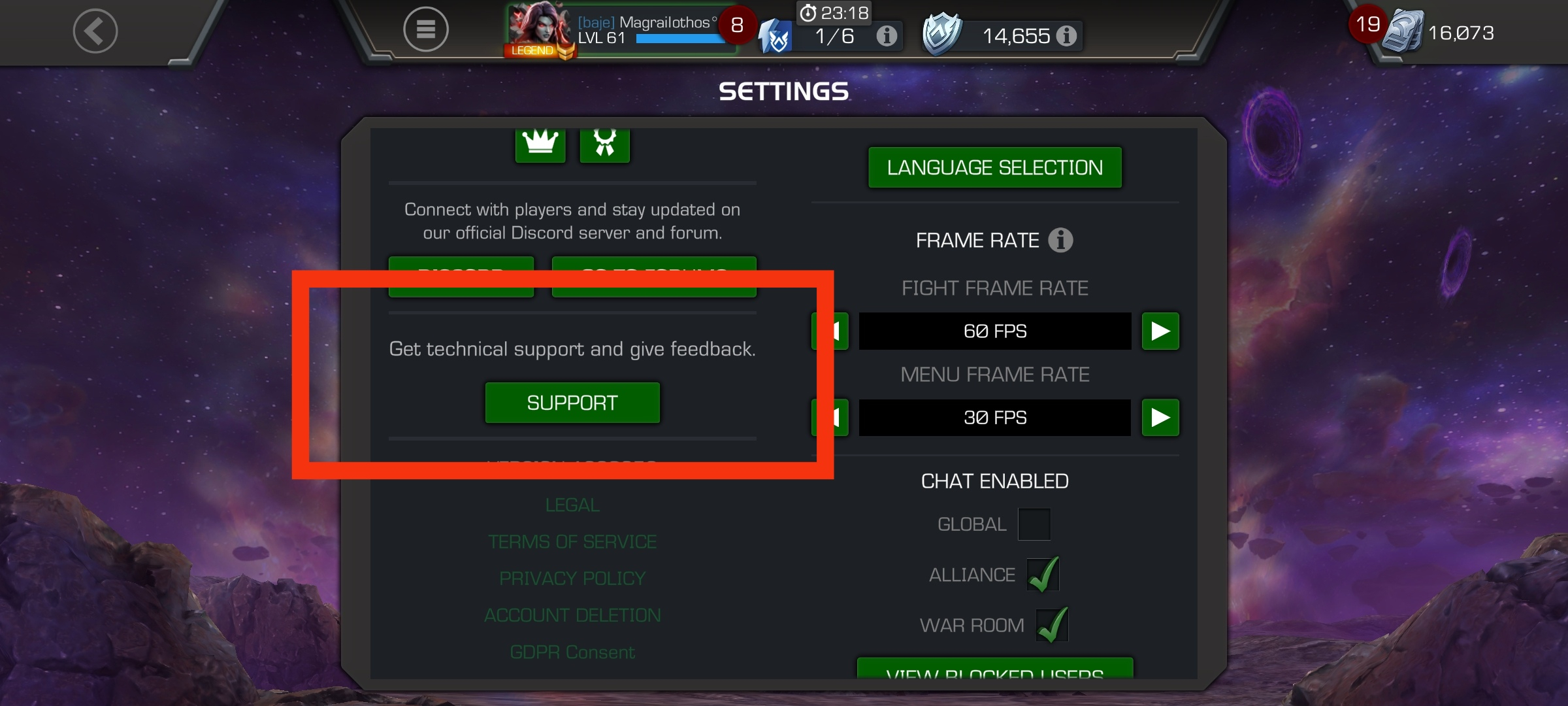
Task: Increase the Menu Frame Rate with right arrow
Action: pyautogui.click(x=1160, y=417)
